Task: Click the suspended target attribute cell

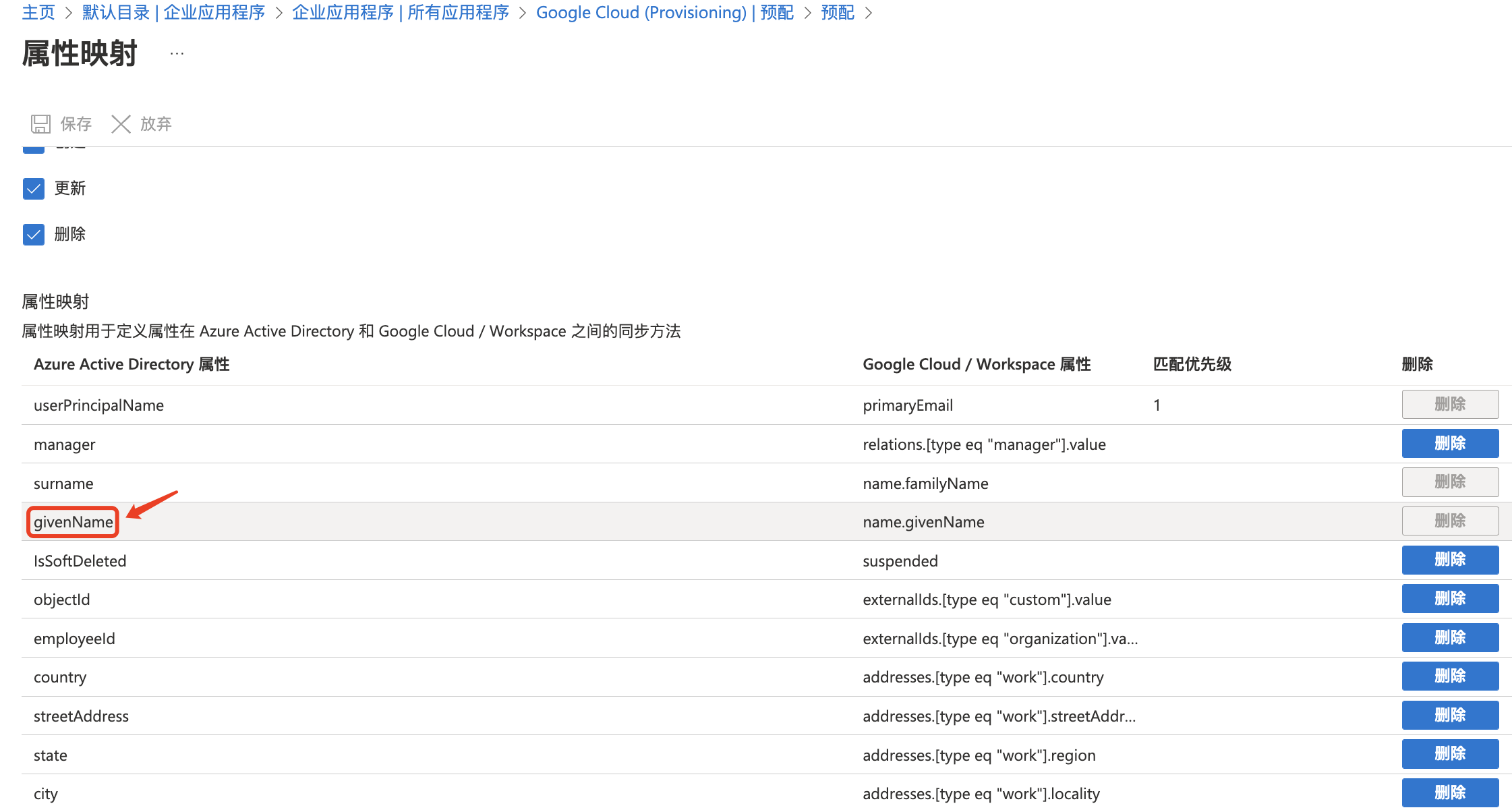Action: [x=900, y=561]
